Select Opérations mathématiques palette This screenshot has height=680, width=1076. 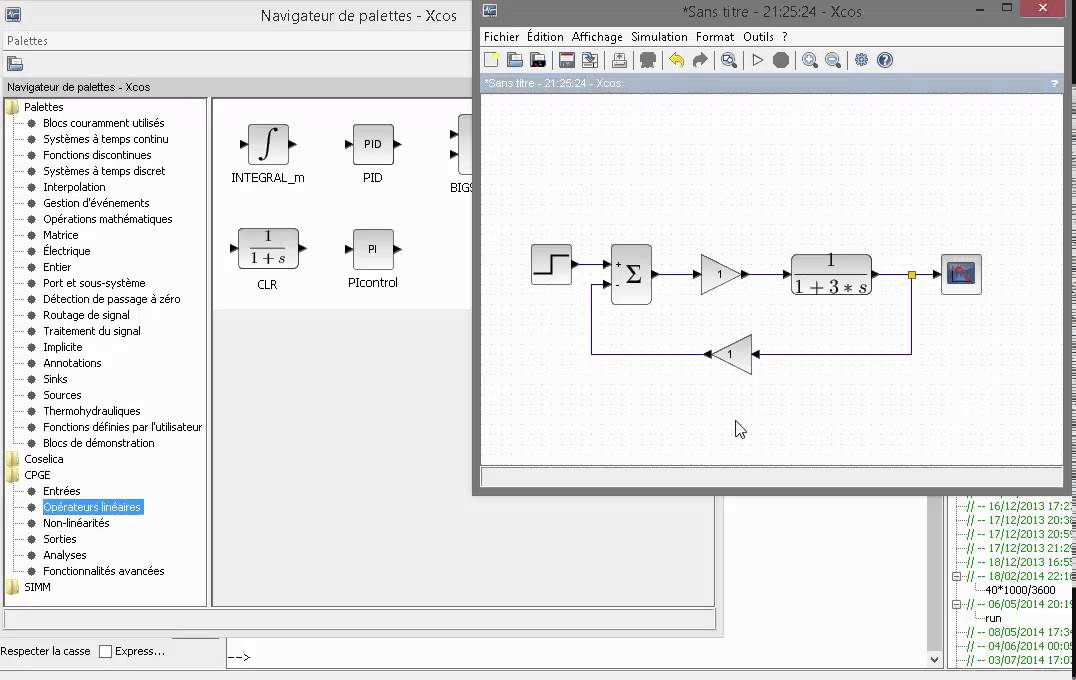pyautogui.click(x=108, y=219)
